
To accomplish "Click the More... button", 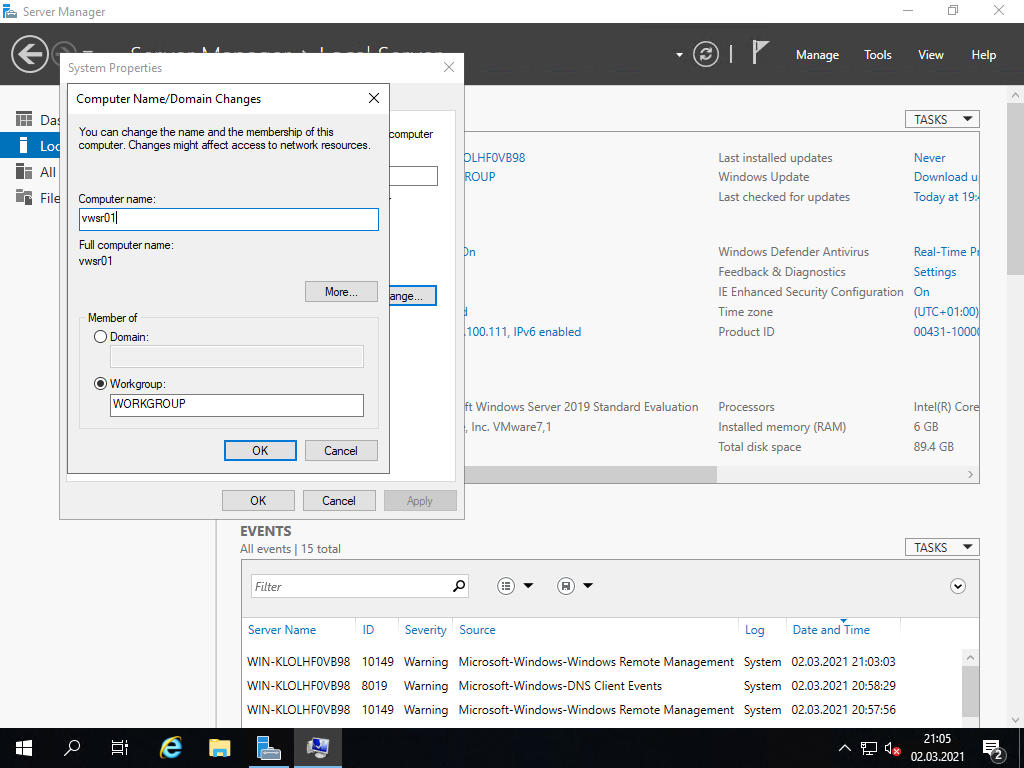I will tap(341, 292).
